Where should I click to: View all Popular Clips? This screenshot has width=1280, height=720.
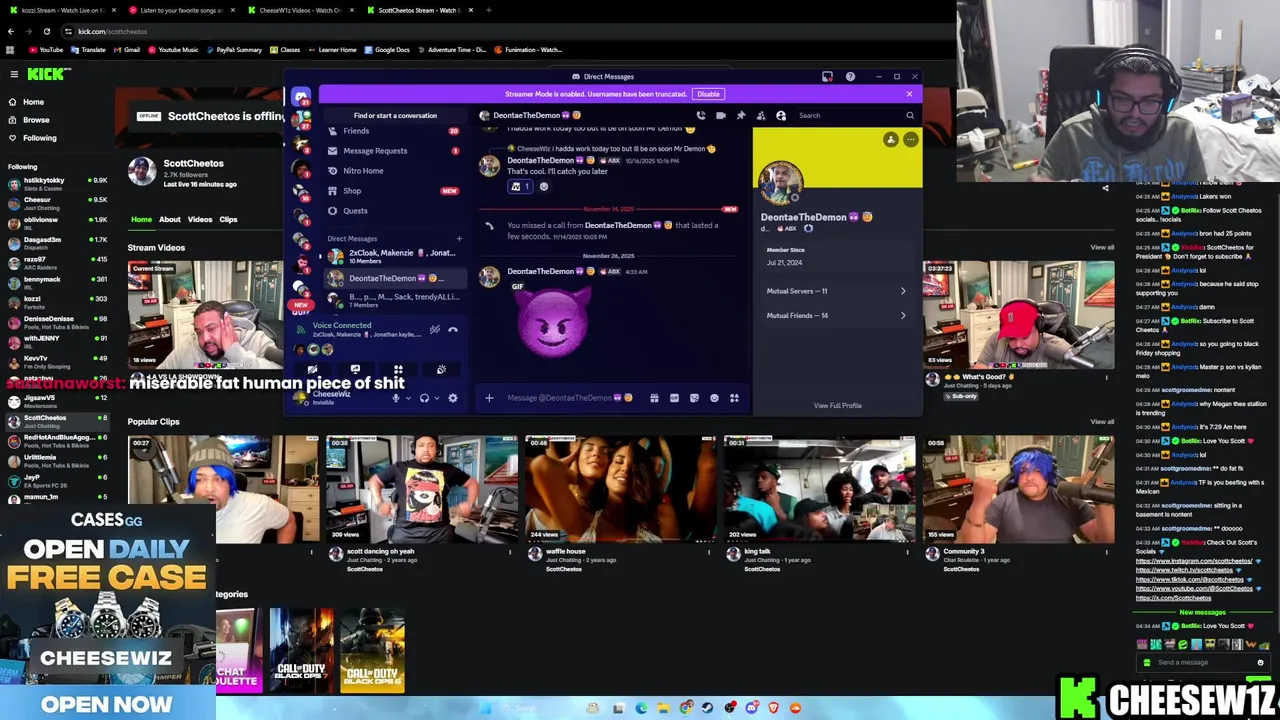[1102, 421]
